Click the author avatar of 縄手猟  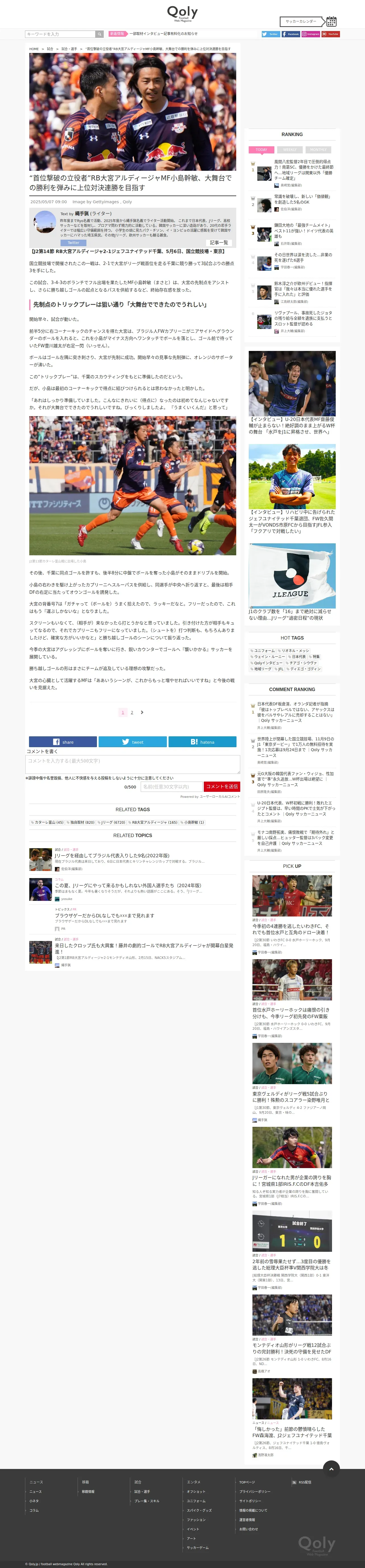coord(45,222)
